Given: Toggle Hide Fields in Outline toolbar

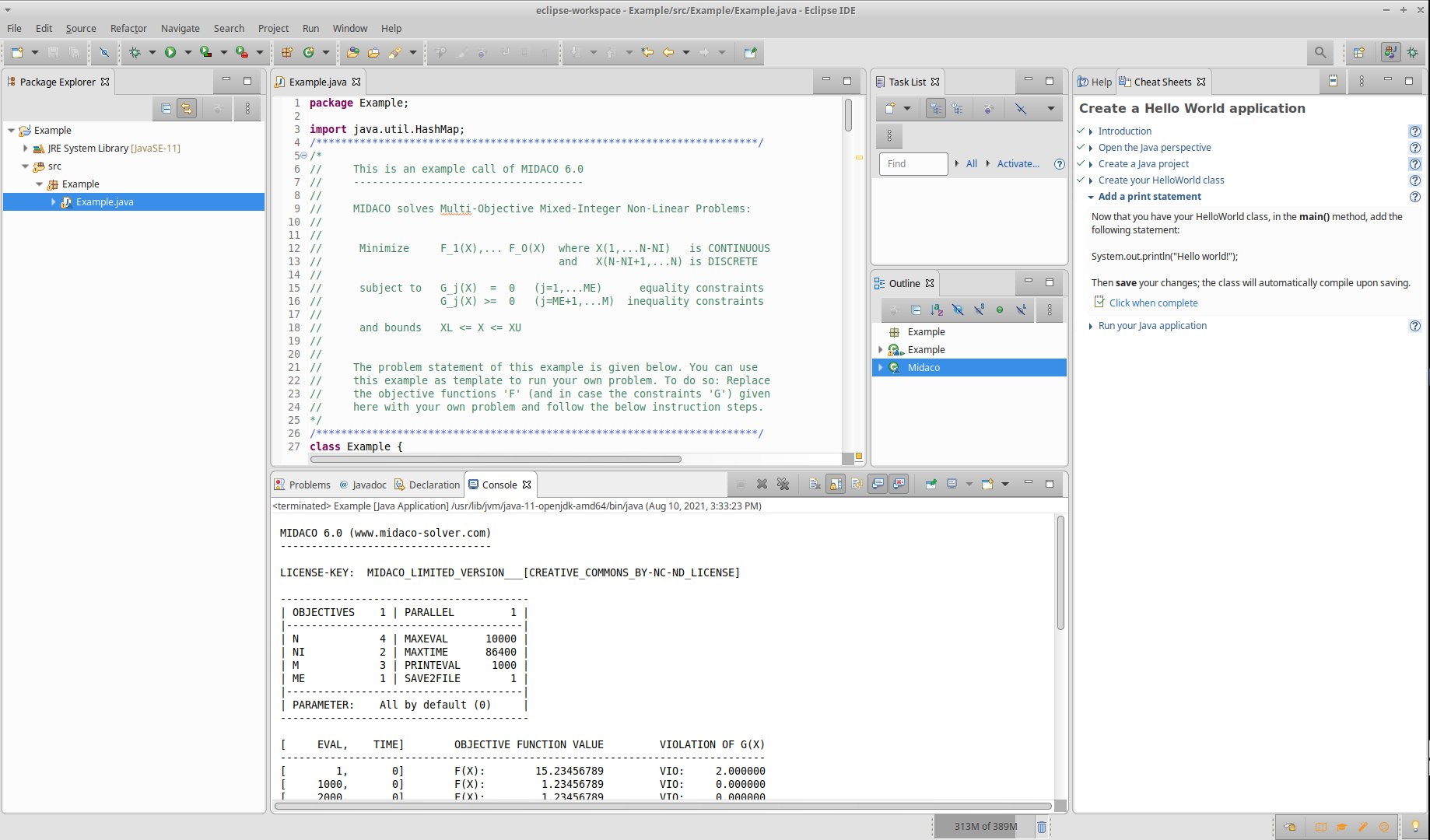Looking at the screenshot, I should click(958, 310).
